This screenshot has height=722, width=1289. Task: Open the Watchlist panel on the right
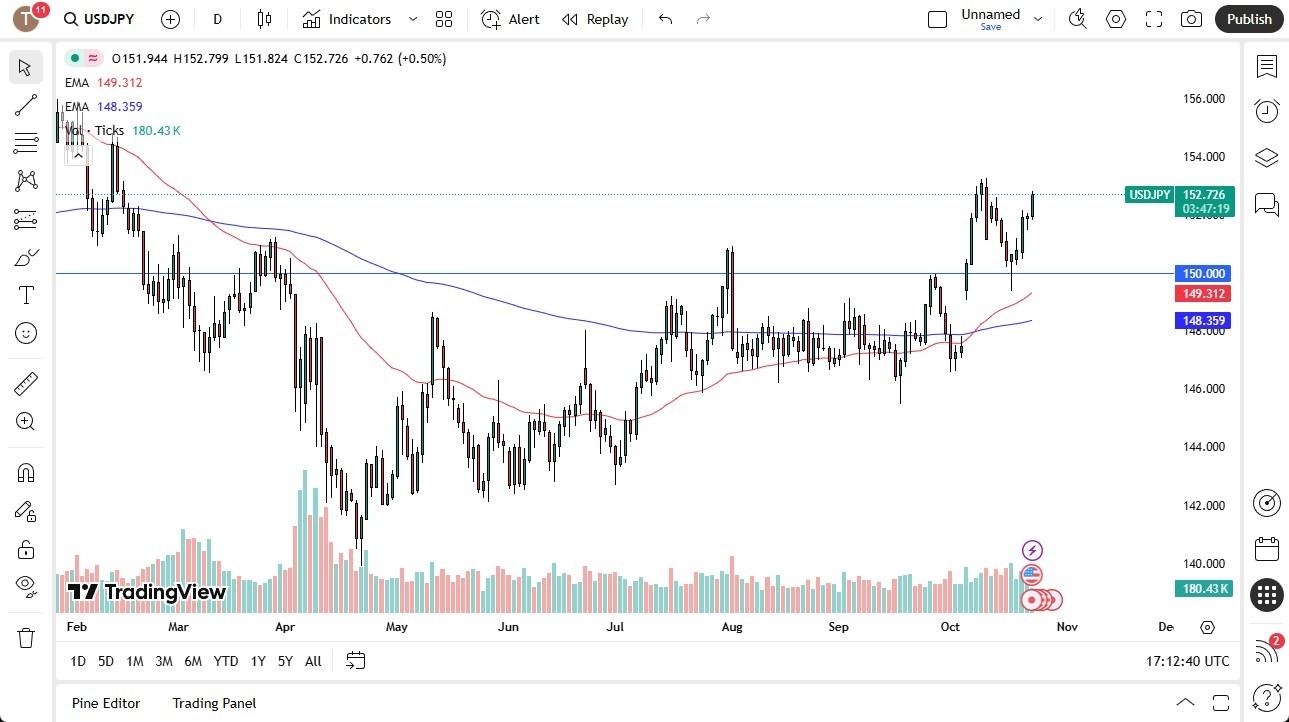click(x=1266, y=67)
